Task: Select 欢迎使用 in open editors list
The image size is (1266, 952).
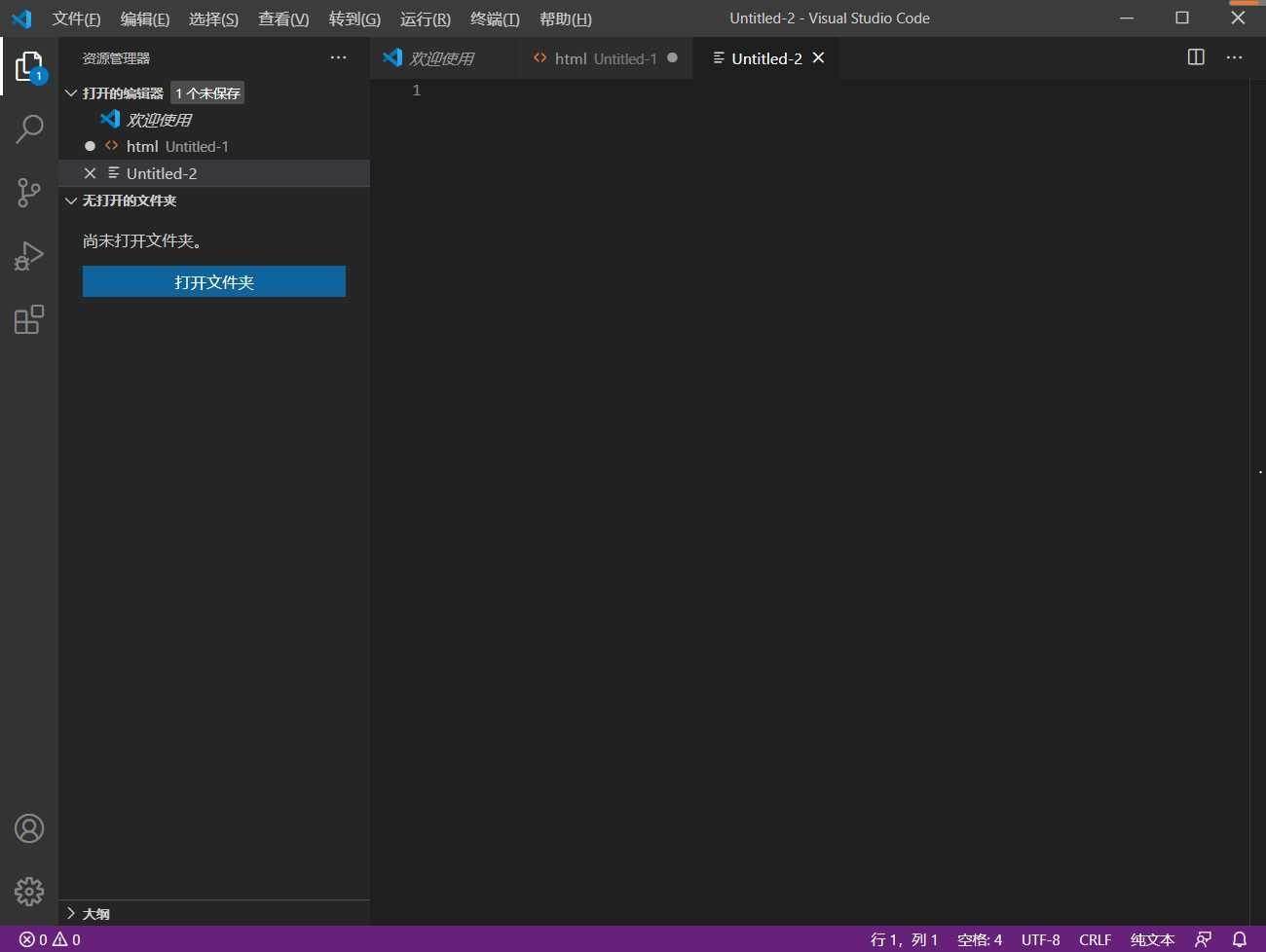Action: click(214, 120)
